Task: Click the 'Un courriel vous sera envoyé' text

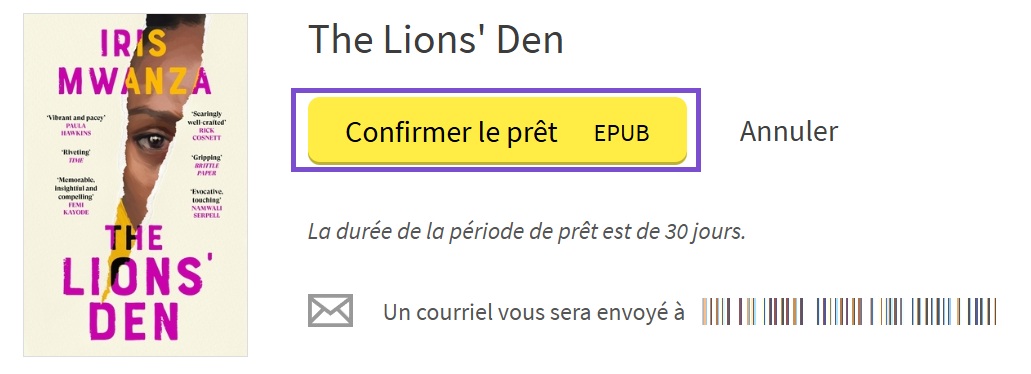Action: click(x=534, y=312)
